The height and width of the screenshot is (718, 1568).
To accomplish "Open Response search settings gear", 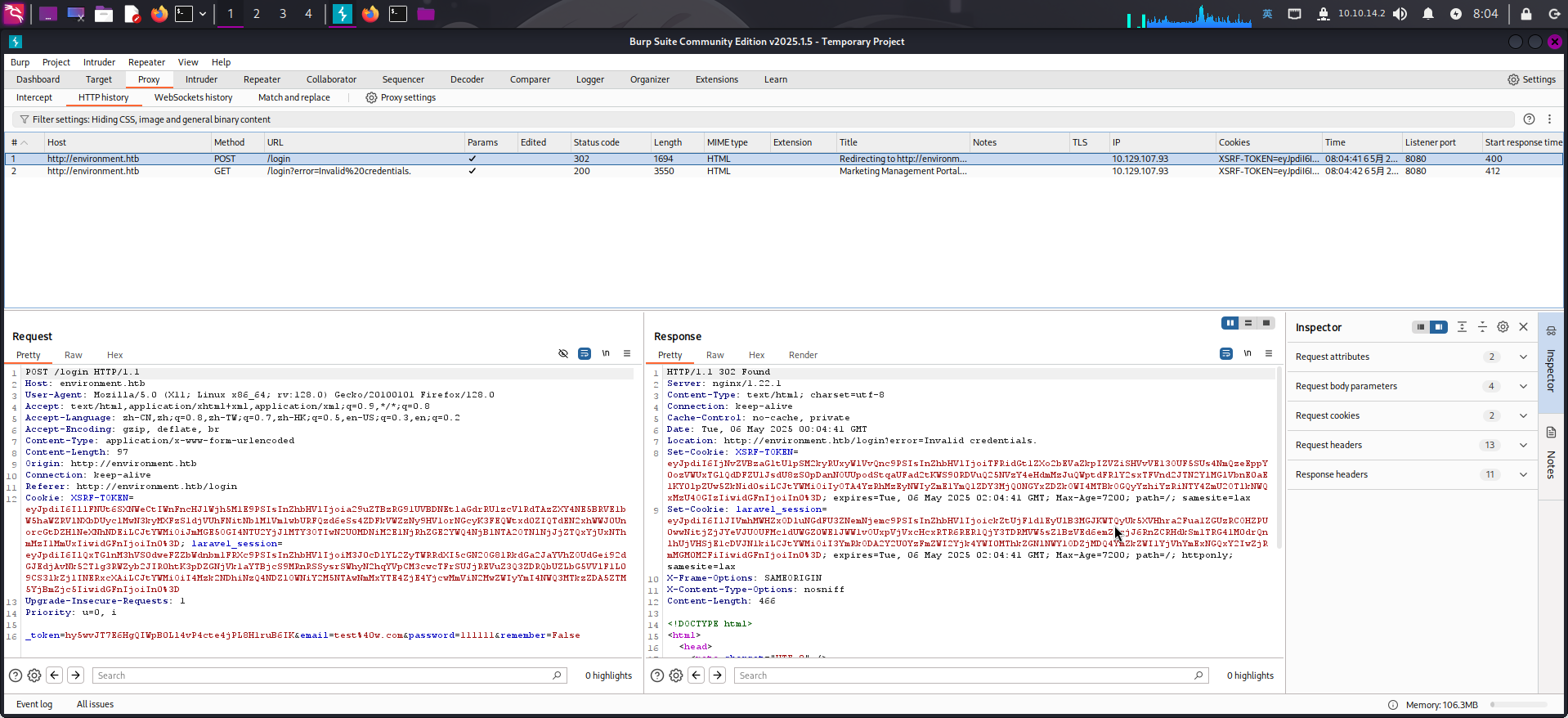I will point(676,675).
